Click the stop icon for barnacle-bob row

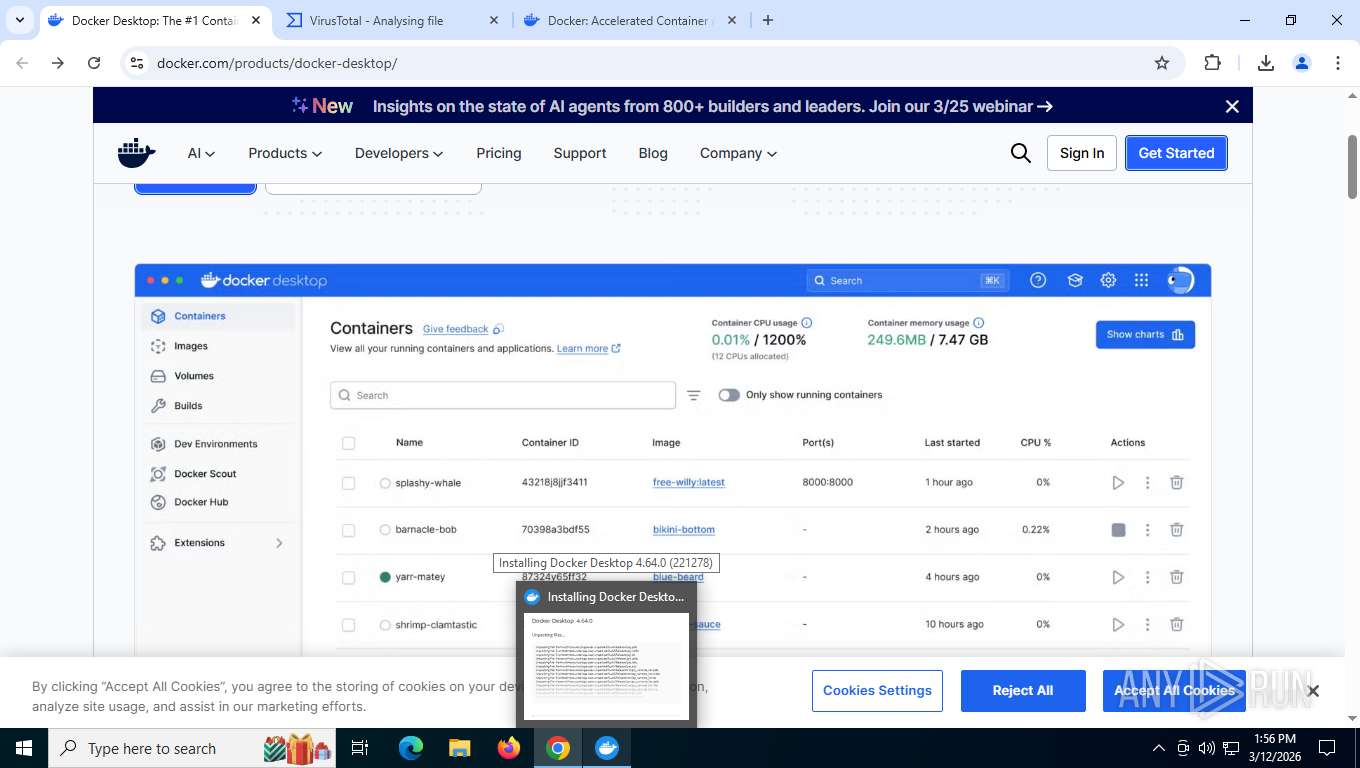[x=1118, y=530]
